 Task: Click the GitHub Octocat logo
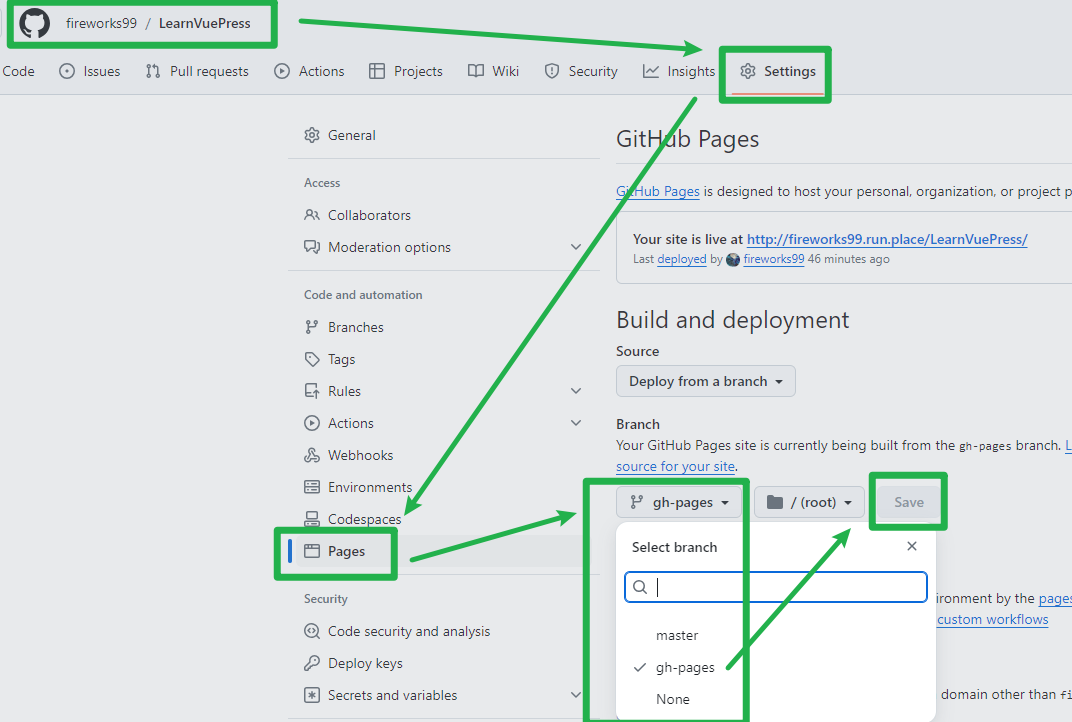[35, 23]
